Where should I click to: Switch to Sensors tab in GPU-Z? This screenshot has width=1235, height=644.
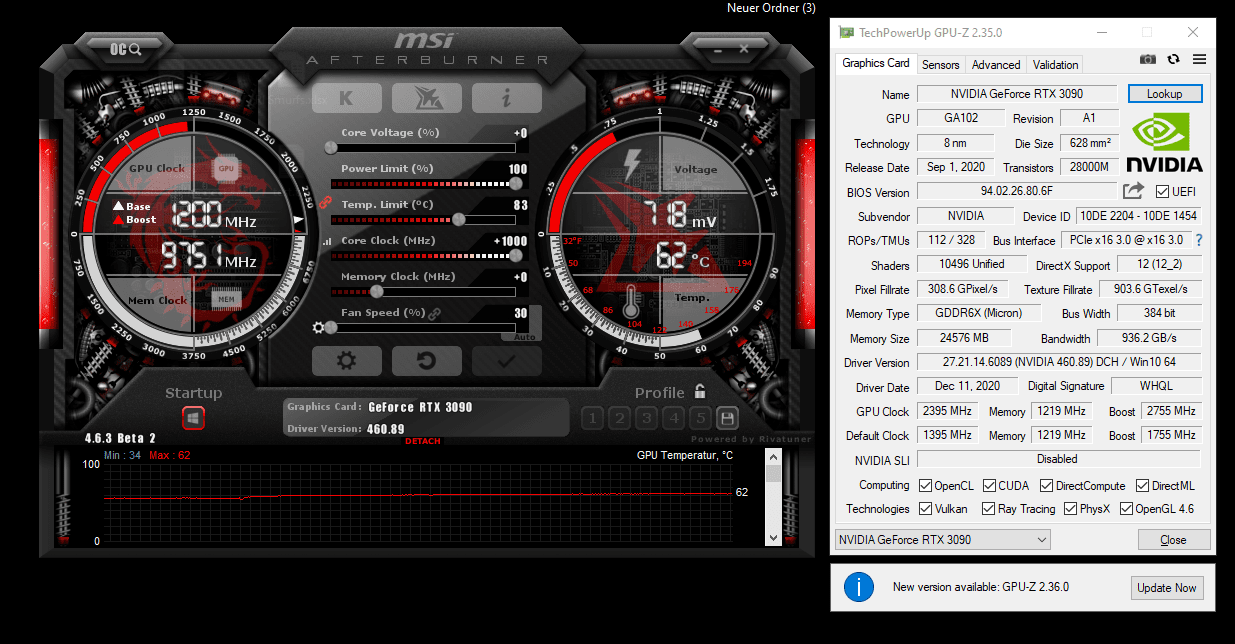click(x=940, y=65)
